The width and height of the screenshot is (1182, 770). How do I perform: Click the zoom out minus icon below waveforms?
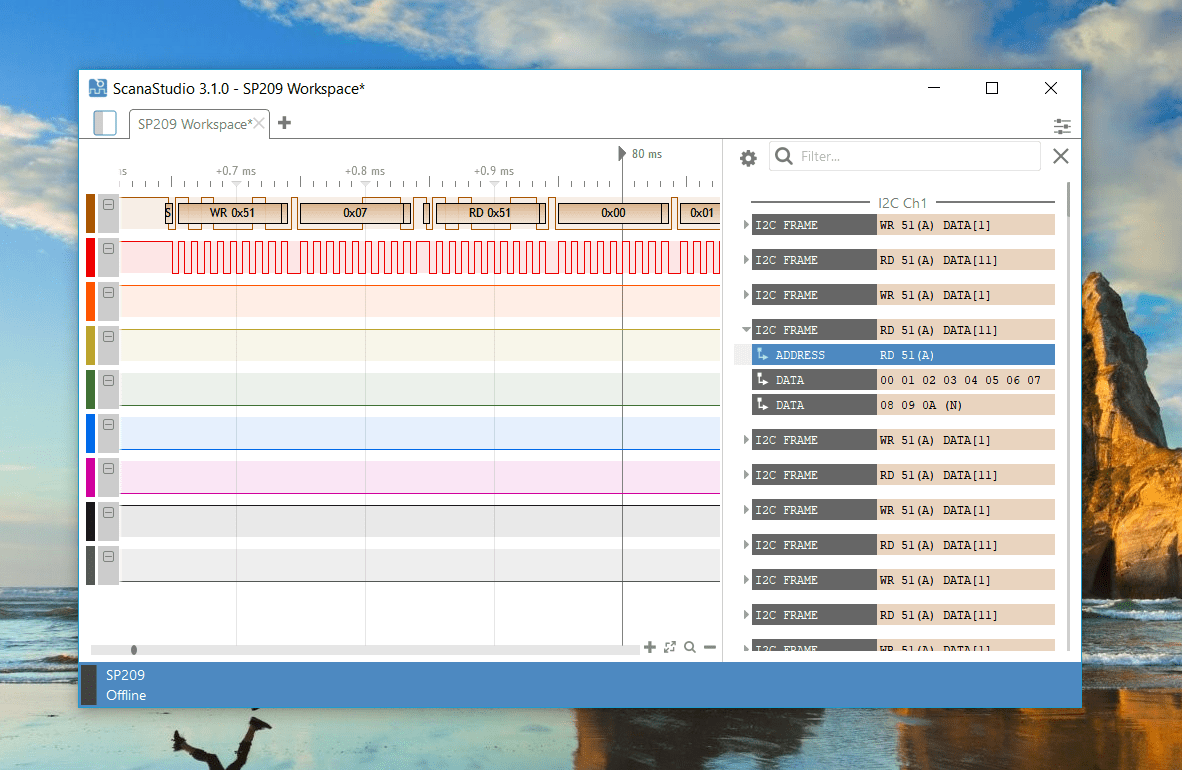pyautogui.click(x=710, y=648)
